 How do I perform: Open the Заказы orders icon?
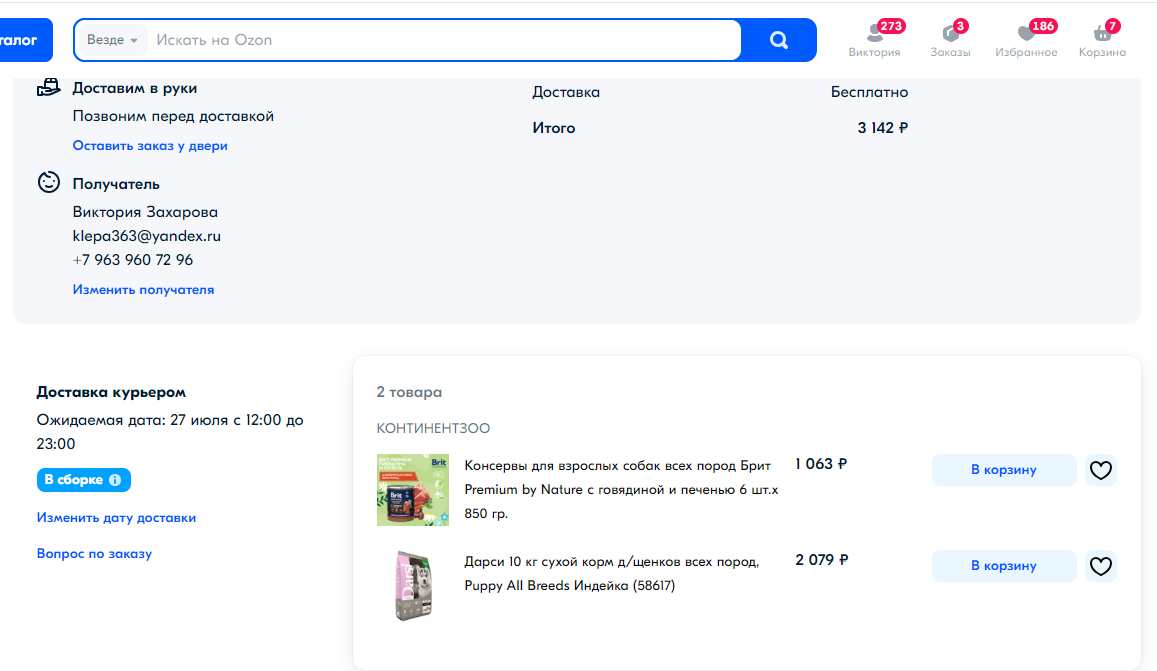pyautogui.click(x=950, y=41)
